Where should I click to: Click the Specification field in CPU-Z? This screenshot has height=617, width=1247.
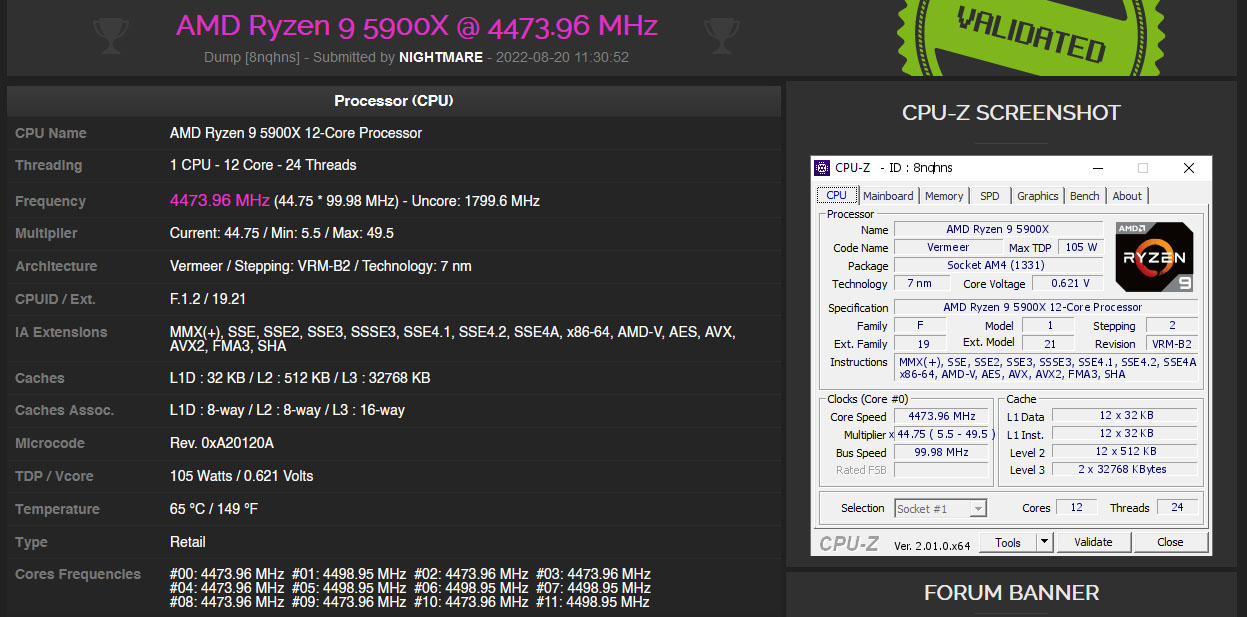pos(1046,307)
